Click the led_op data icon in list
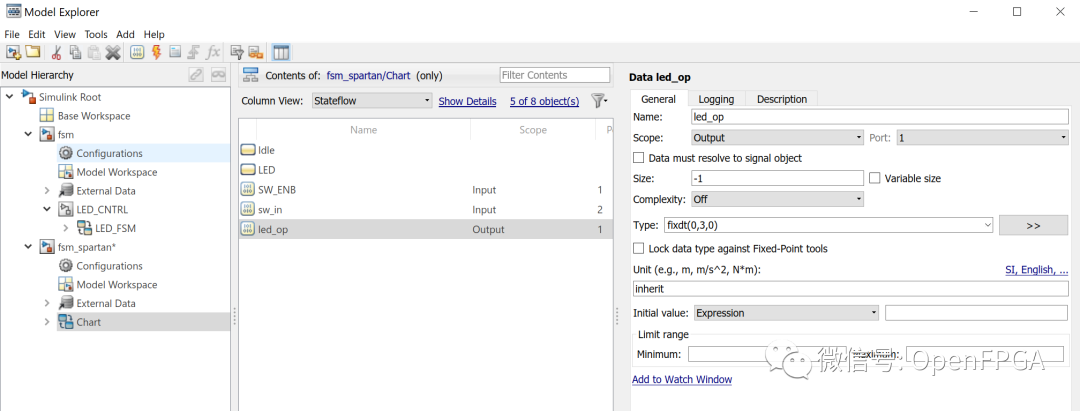Viewport: 1080px width, 411px height. pyautogui.click(x=248, y=229)
